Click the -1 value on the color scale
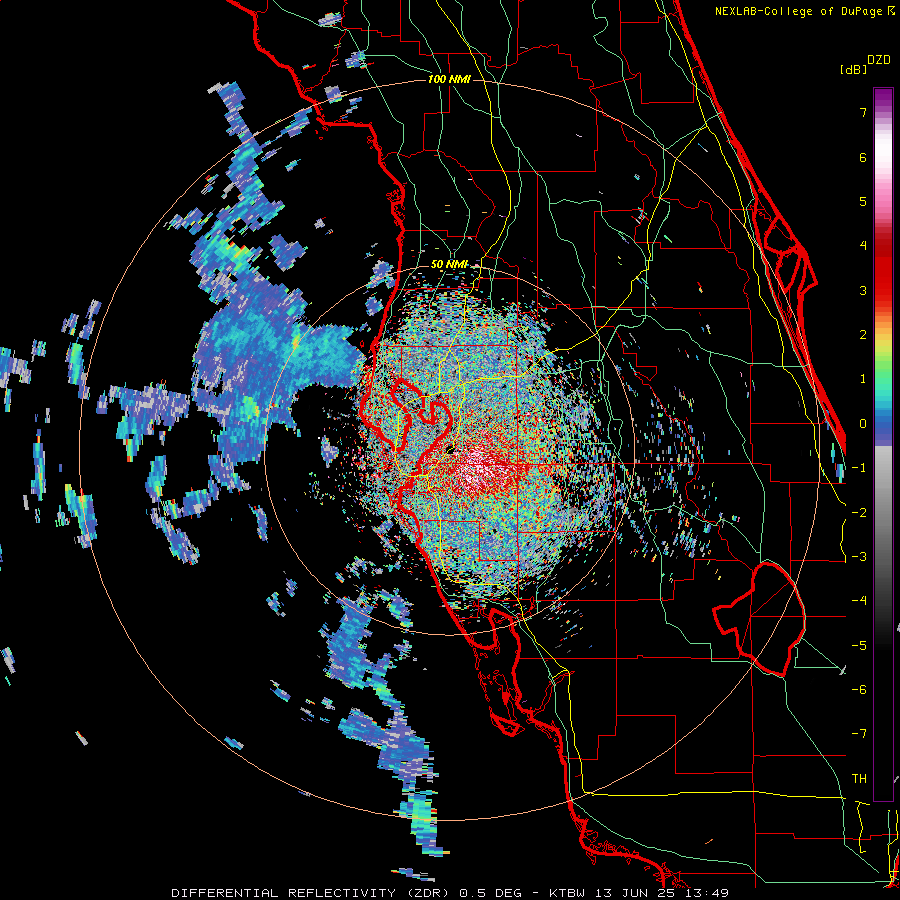900x900 pixels. pos(859,468)
